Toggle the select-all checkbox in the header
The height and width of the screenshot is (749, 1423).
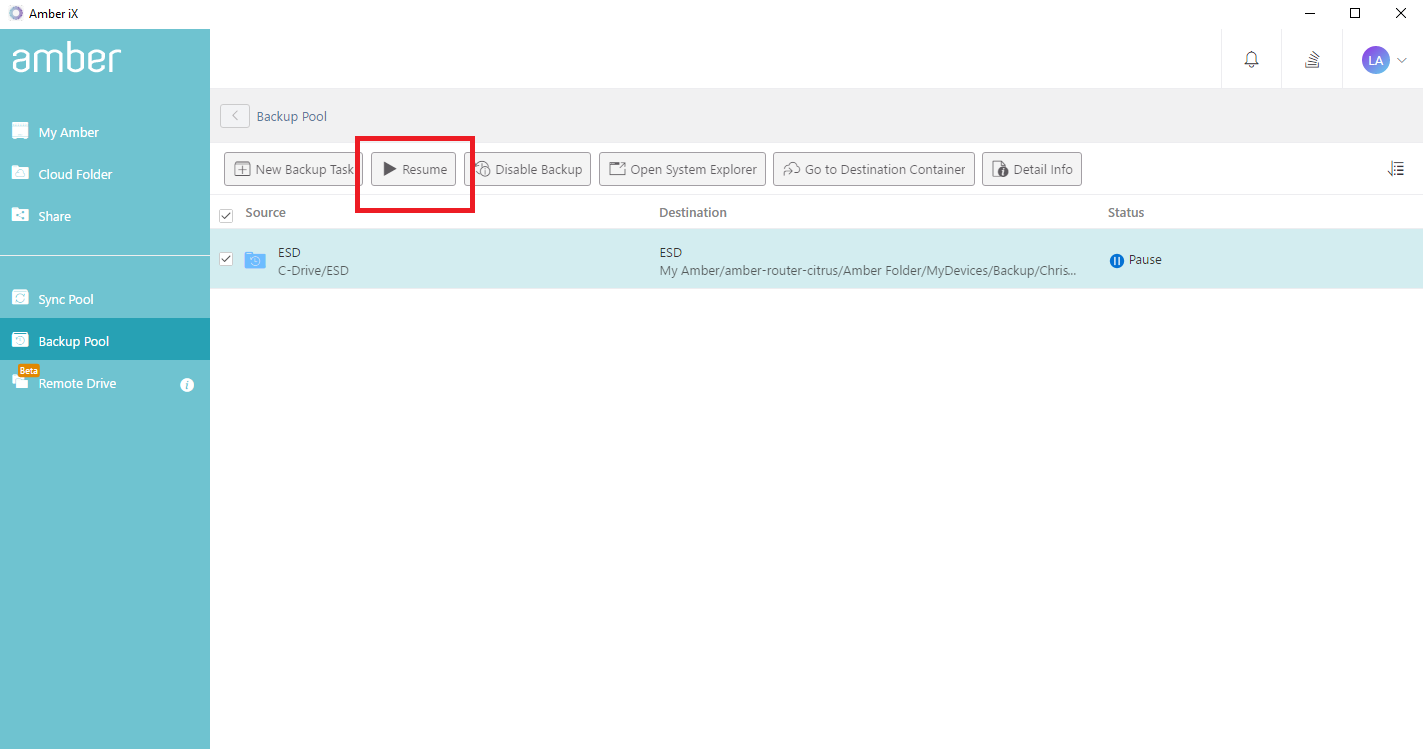click(226, 213)
